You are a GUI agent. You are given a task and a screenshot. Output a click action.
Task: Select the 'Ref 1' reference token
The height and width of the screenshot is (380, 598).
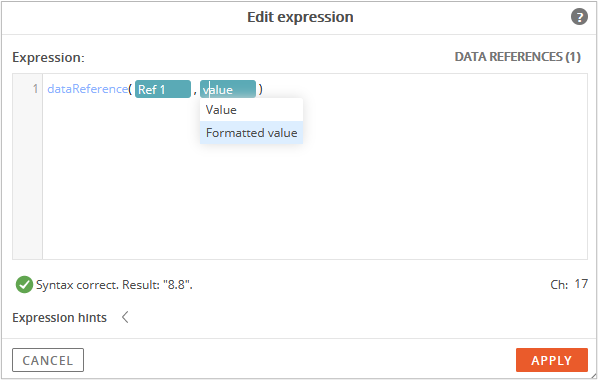(163, 89)
